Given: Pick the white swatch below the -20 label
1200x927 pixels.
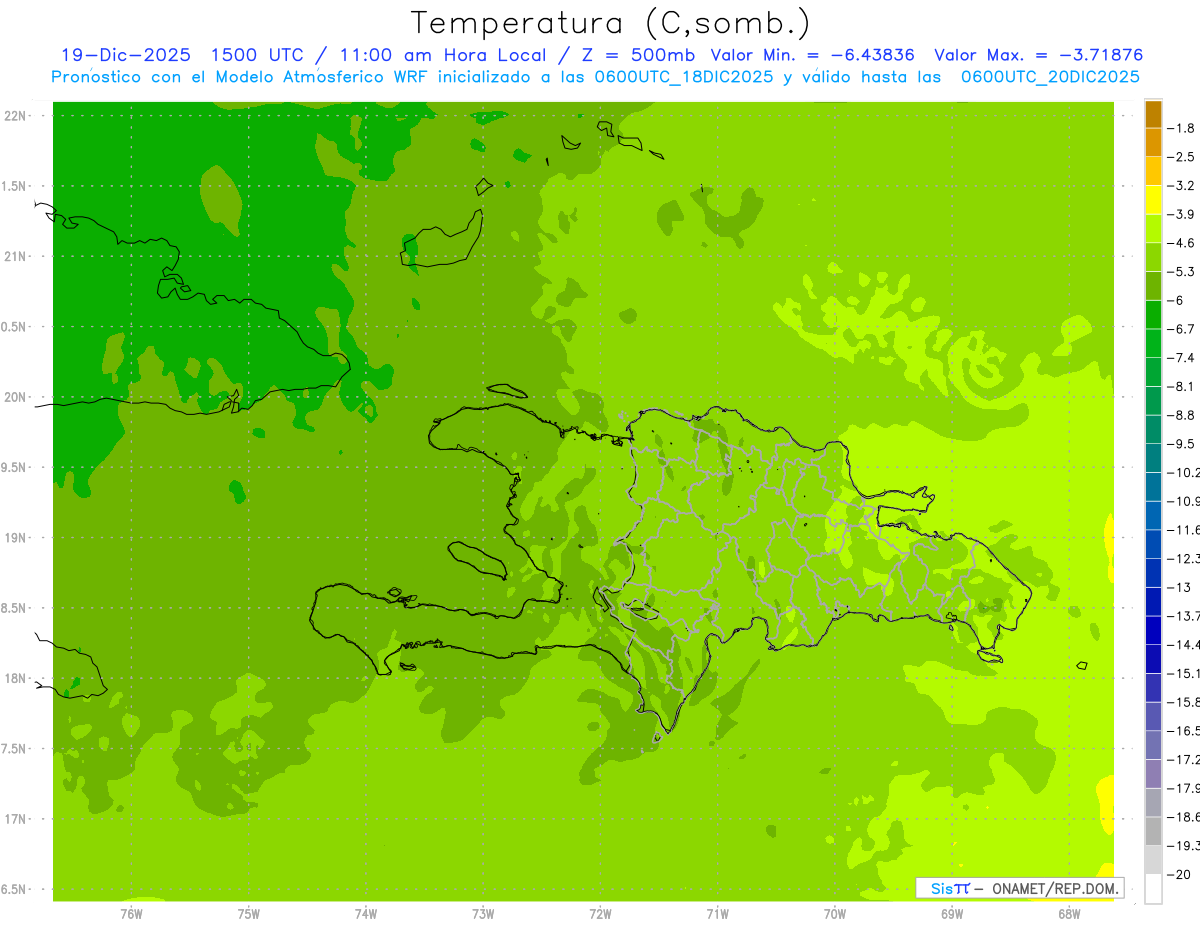Looking at the screenshot, I should tap(1153, 888).
